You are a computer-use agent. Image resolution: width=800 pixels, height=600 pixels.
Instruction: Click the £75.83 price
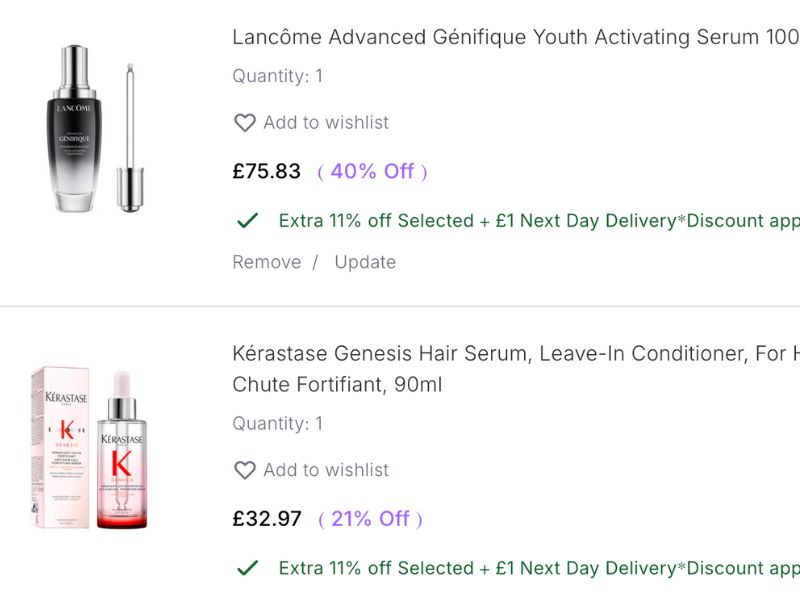coord(267,172)
